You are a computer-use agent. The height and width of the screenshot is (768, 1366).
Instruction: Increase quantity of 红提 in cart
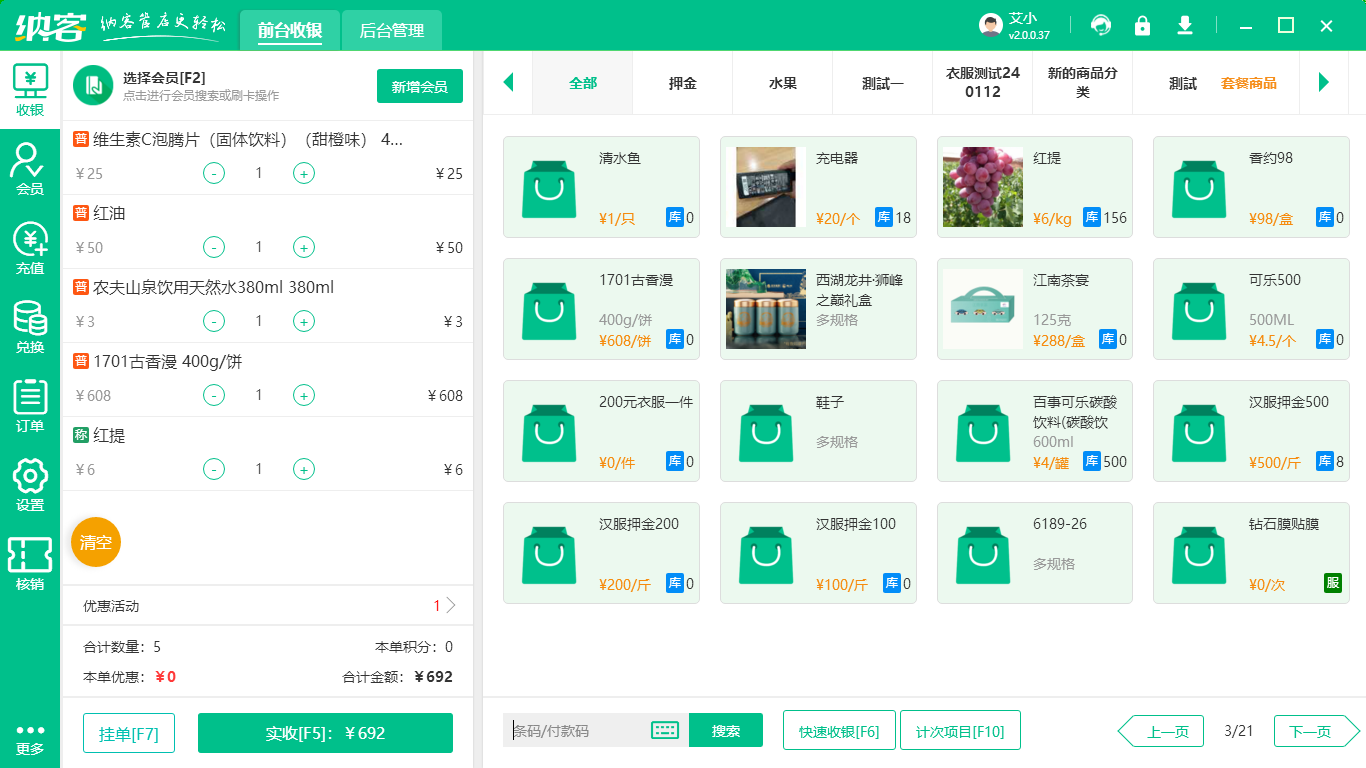[x=304, y=469]
